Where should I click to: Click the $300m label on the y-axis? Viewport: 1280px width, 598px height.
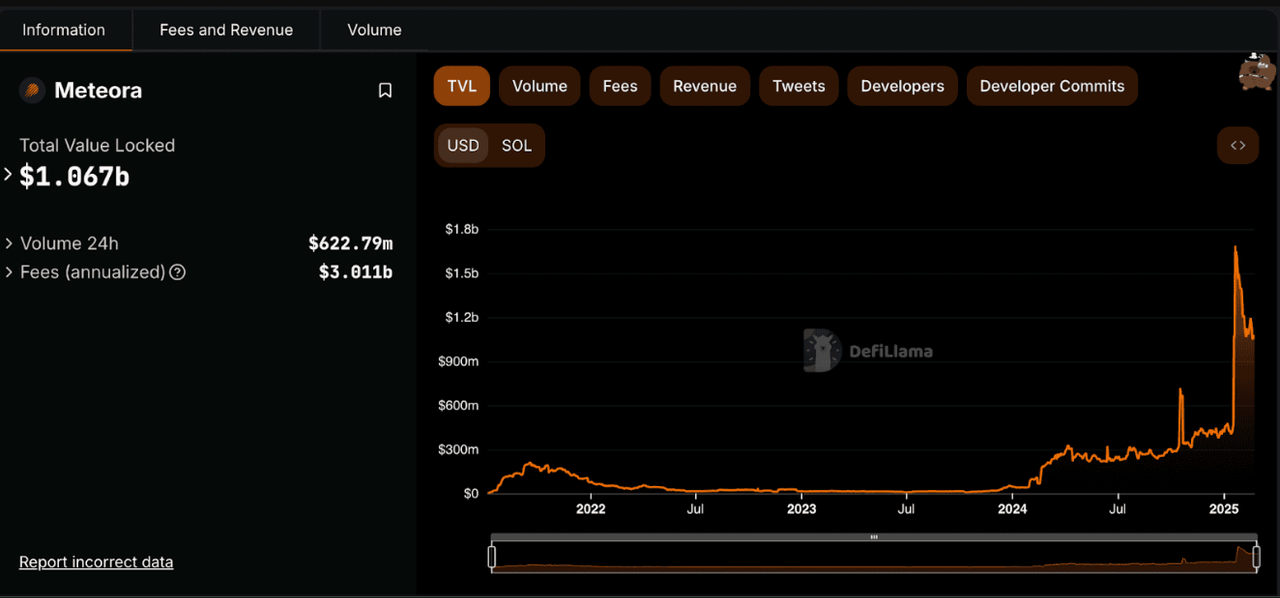click(459, 450)
